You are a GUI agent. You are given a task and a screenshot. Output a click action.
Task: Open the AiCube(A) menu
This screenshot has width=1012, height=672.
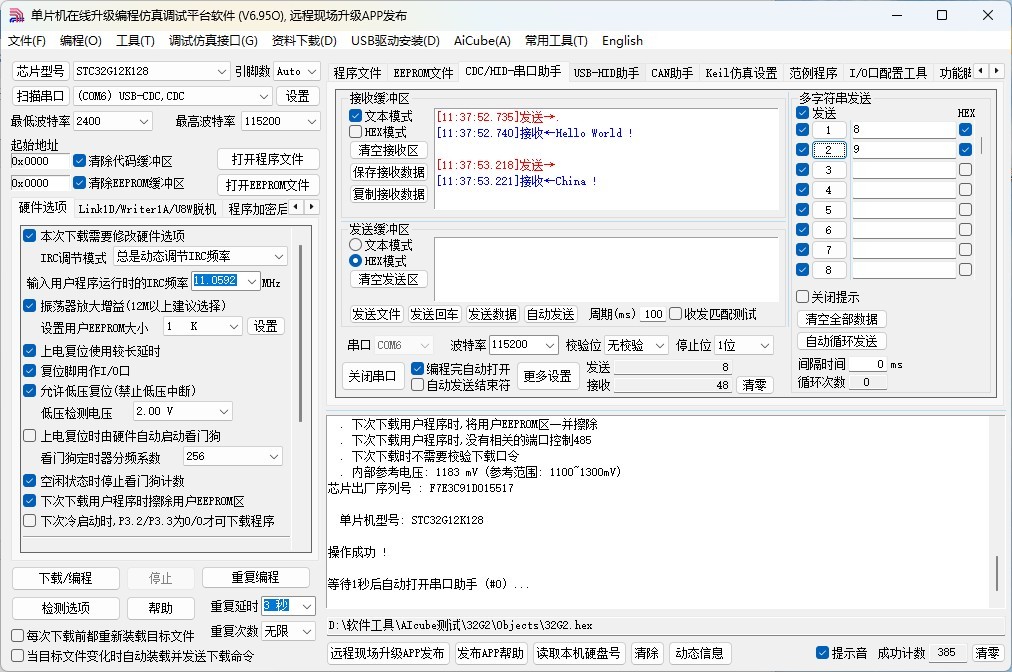(x=482, y=41)
